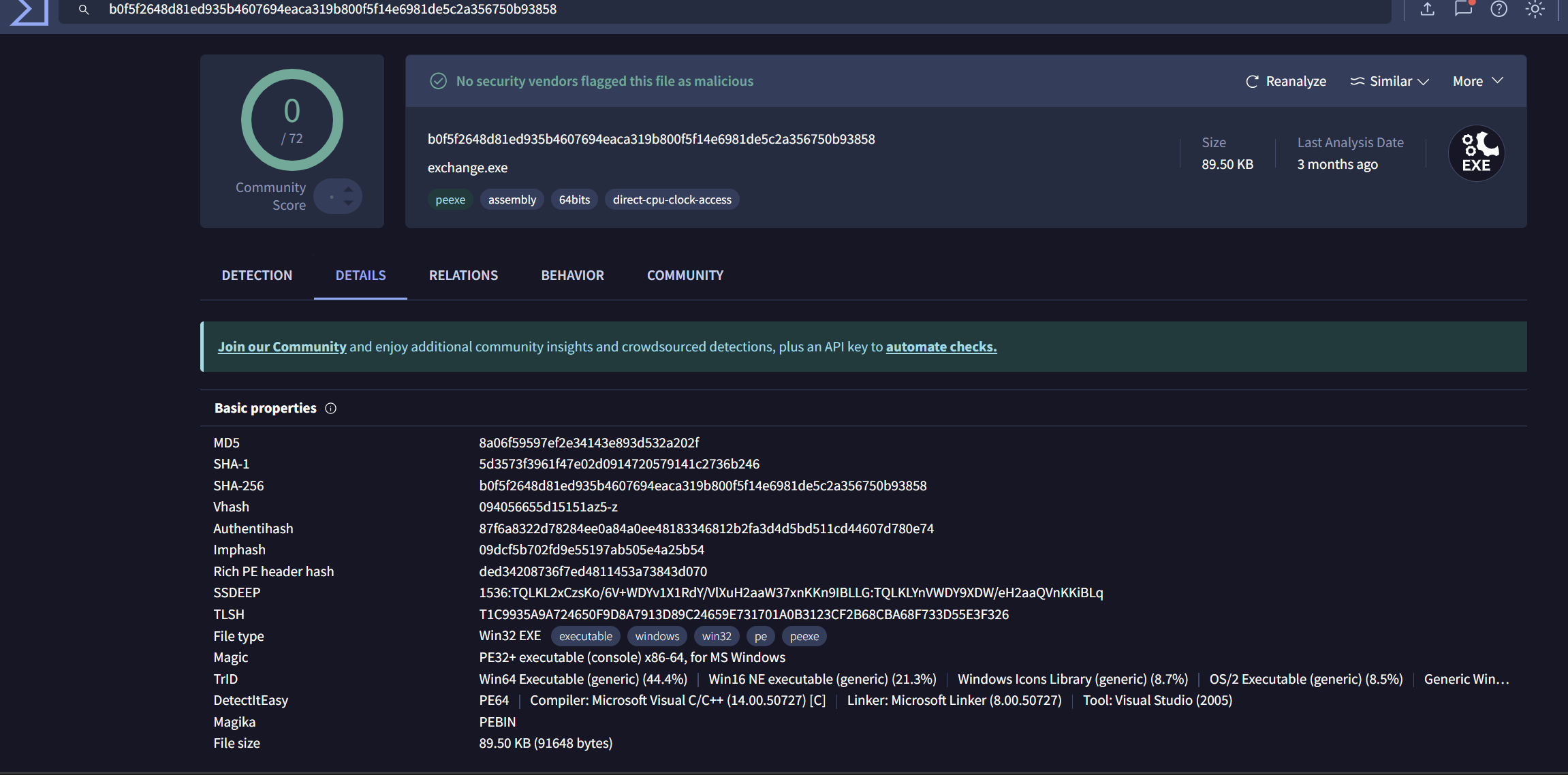This screenshot has width=1568, height=775.
Task: Open the Join our Community link
Action: pos(281,347)
